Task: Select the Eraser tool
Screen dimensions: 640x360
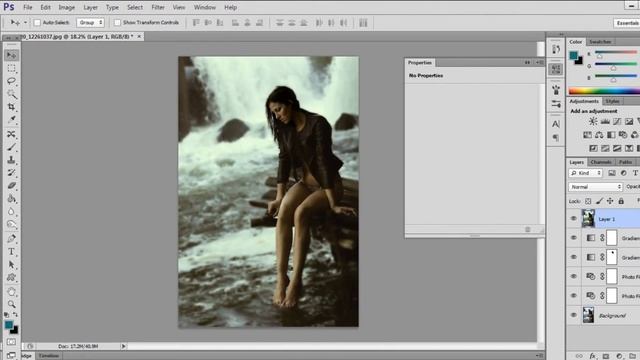Action: tap(11, 186)
